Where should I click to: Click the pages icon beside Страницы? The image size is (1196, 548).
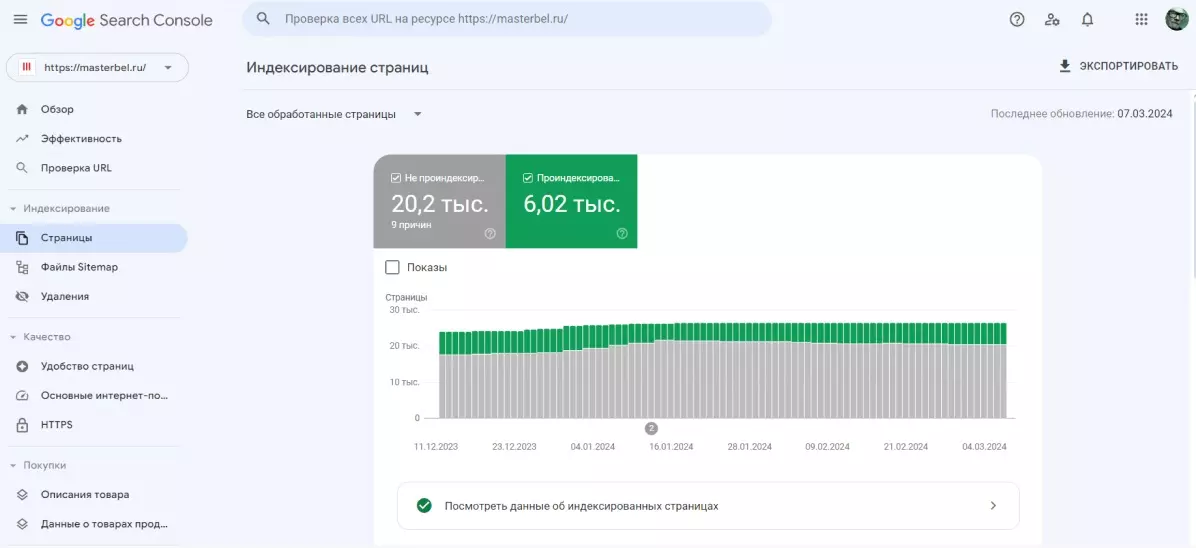tap(22, 238)
